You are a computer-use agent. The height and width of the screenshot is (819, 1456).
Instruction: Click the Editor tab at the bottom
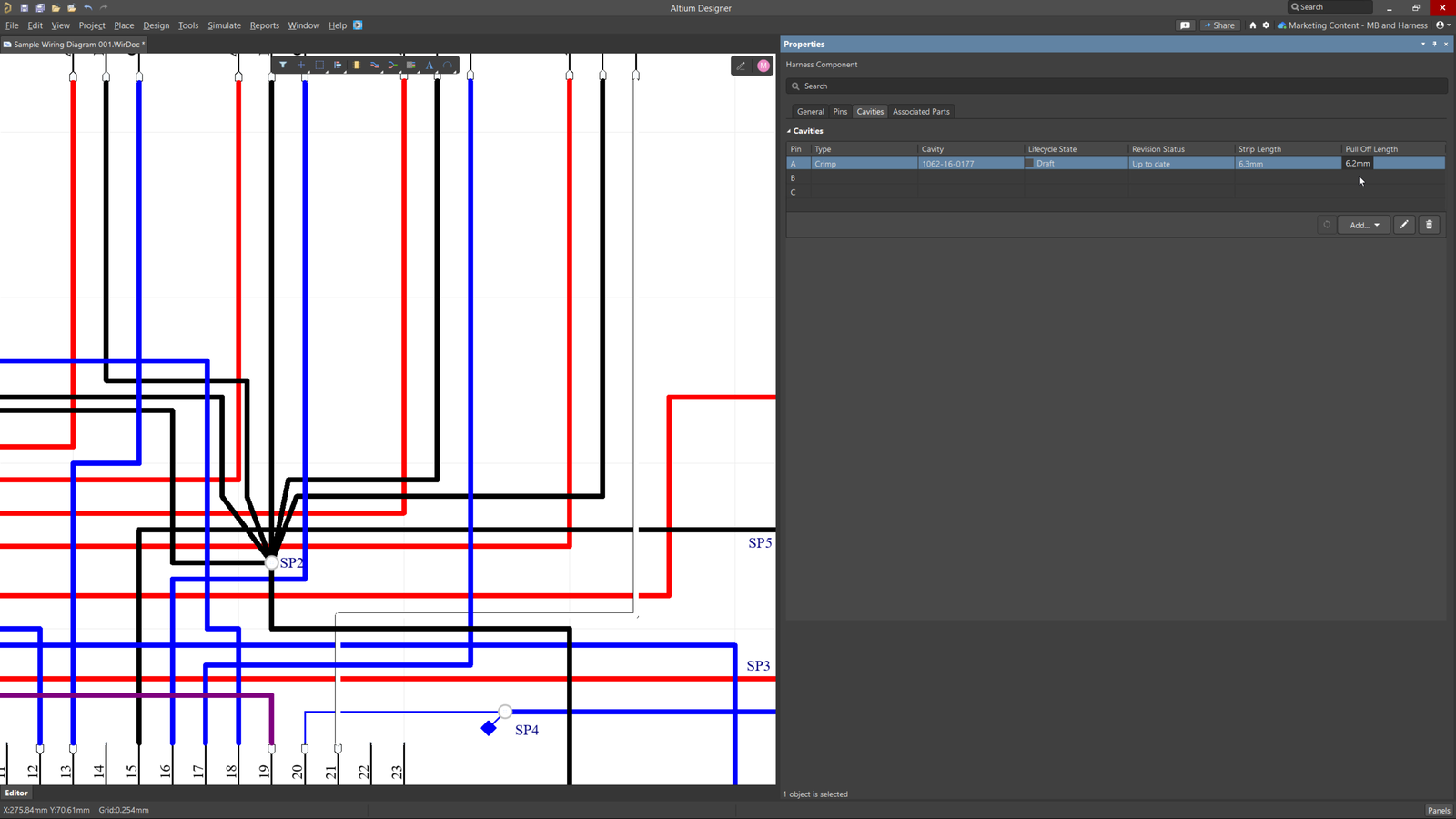(16, 794)
